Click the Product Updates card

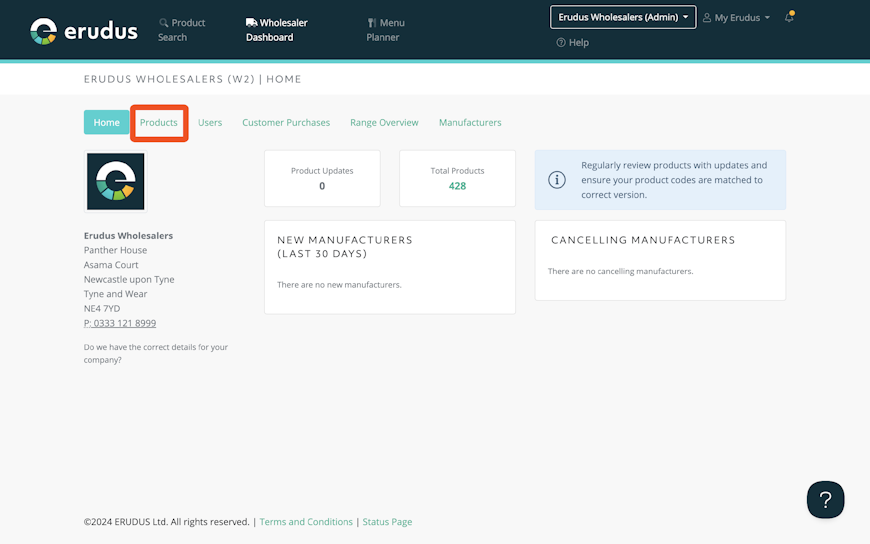(x=322, y=178)
